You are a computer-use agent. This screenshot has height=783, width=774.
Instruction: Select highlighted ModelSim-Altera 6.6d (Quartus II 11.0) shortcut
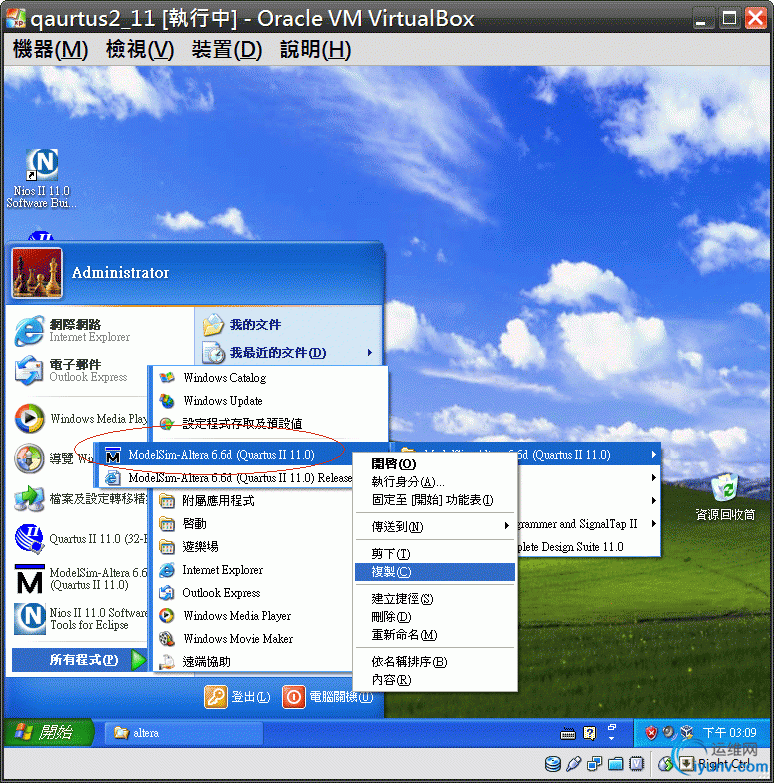222,455
